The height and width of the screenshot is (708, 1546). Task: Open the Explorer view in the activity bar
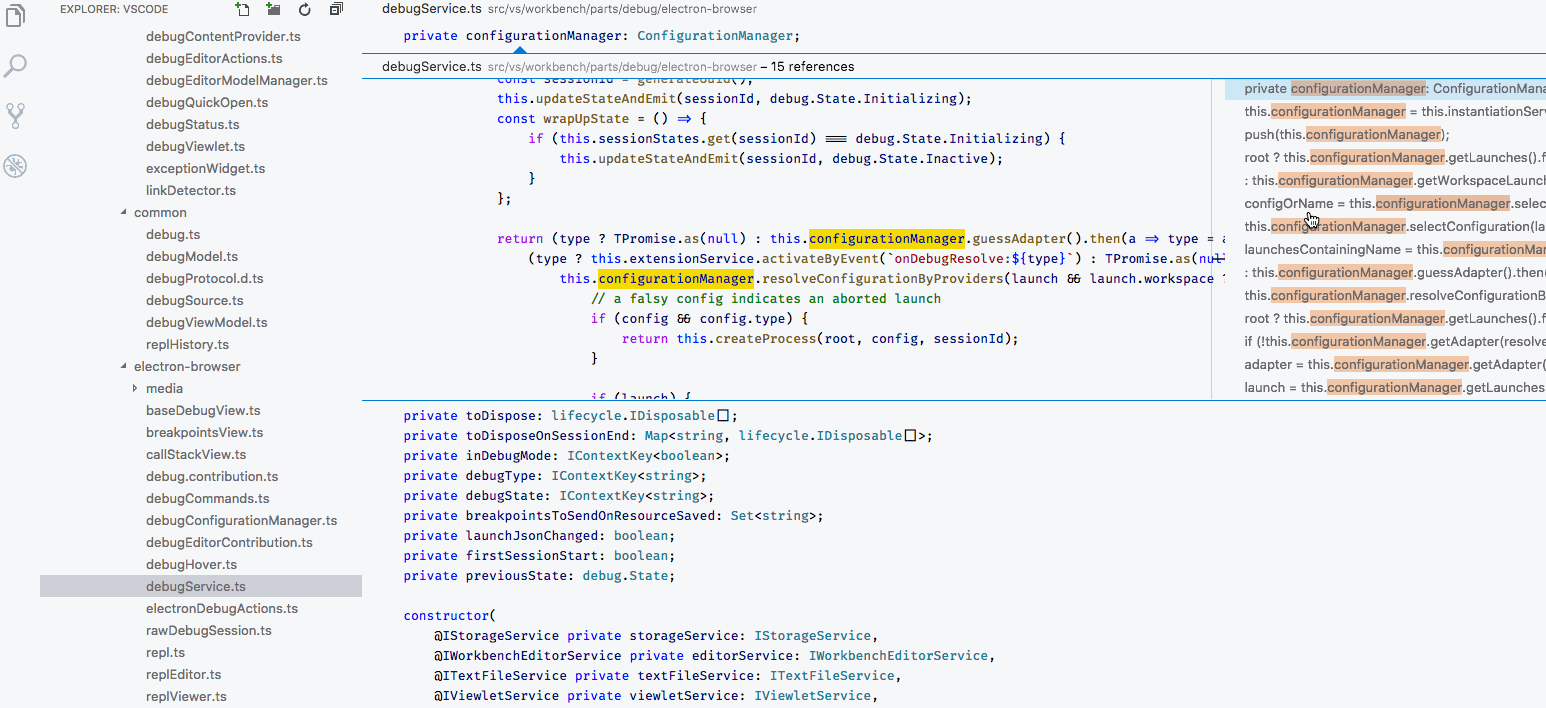coord(15,15)
